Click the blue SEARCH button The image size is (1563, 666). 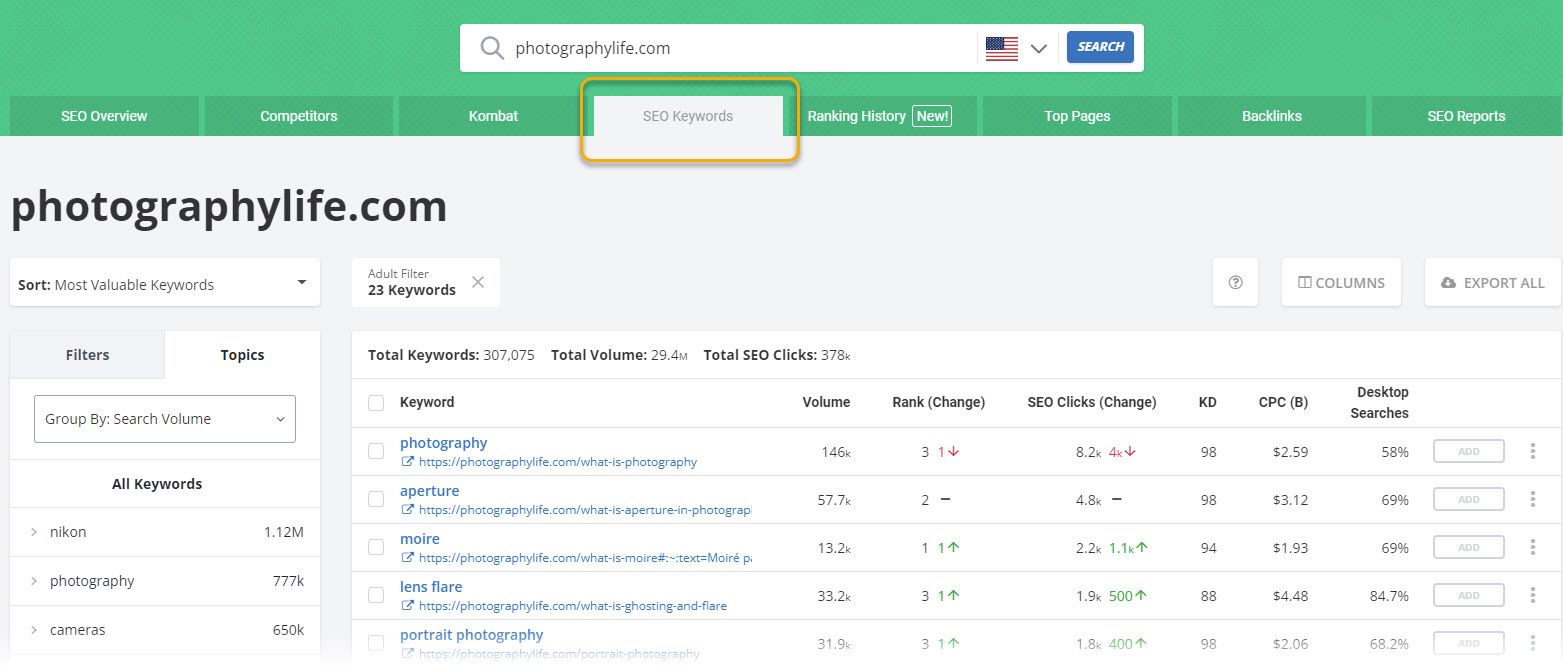pyautogui.click(x=1100, y=47)
